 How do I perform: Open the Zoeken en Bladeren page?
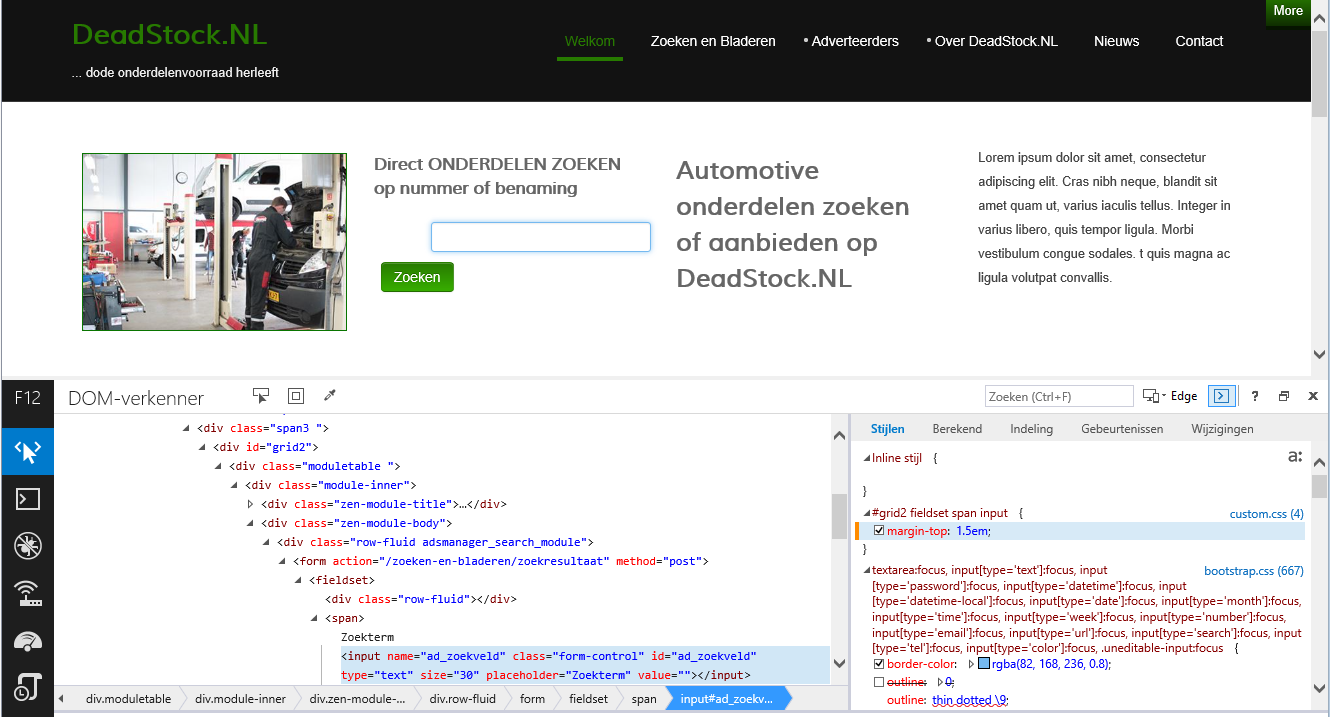[x=713, y=41]
